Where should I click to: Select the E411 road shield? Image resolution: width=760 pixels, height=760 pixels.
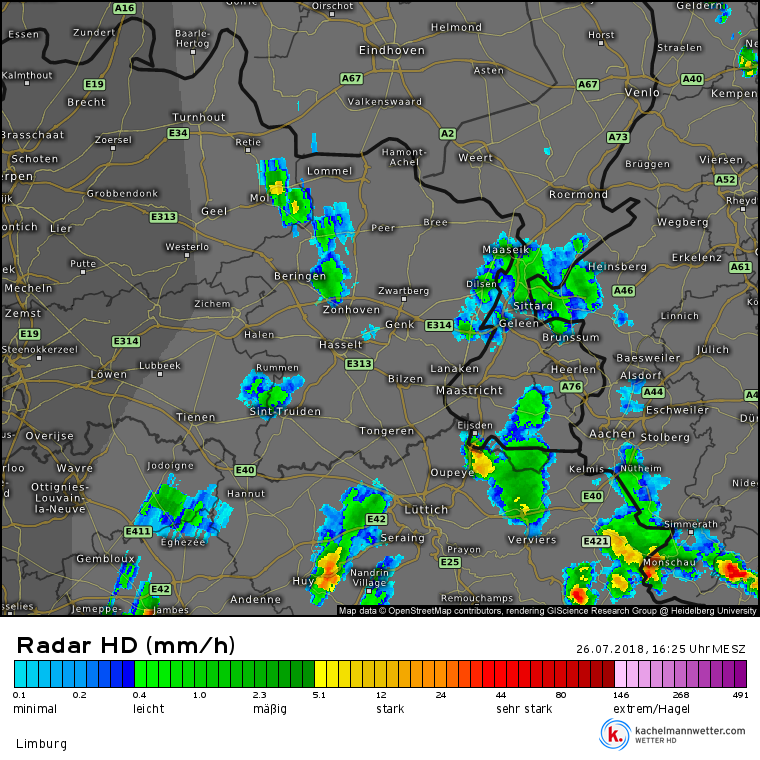[138, 531]
